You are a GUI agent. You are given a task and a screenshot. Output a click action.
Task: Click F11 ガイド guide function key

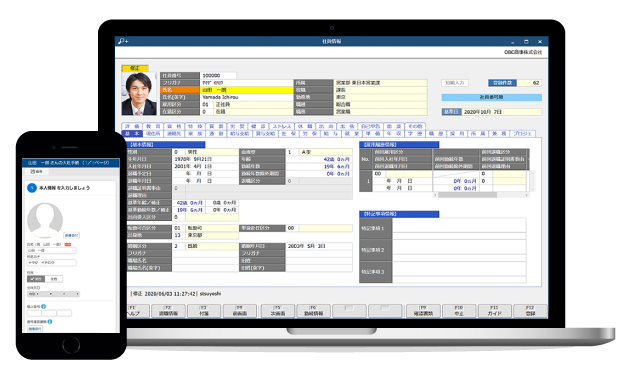pos(494,311)
